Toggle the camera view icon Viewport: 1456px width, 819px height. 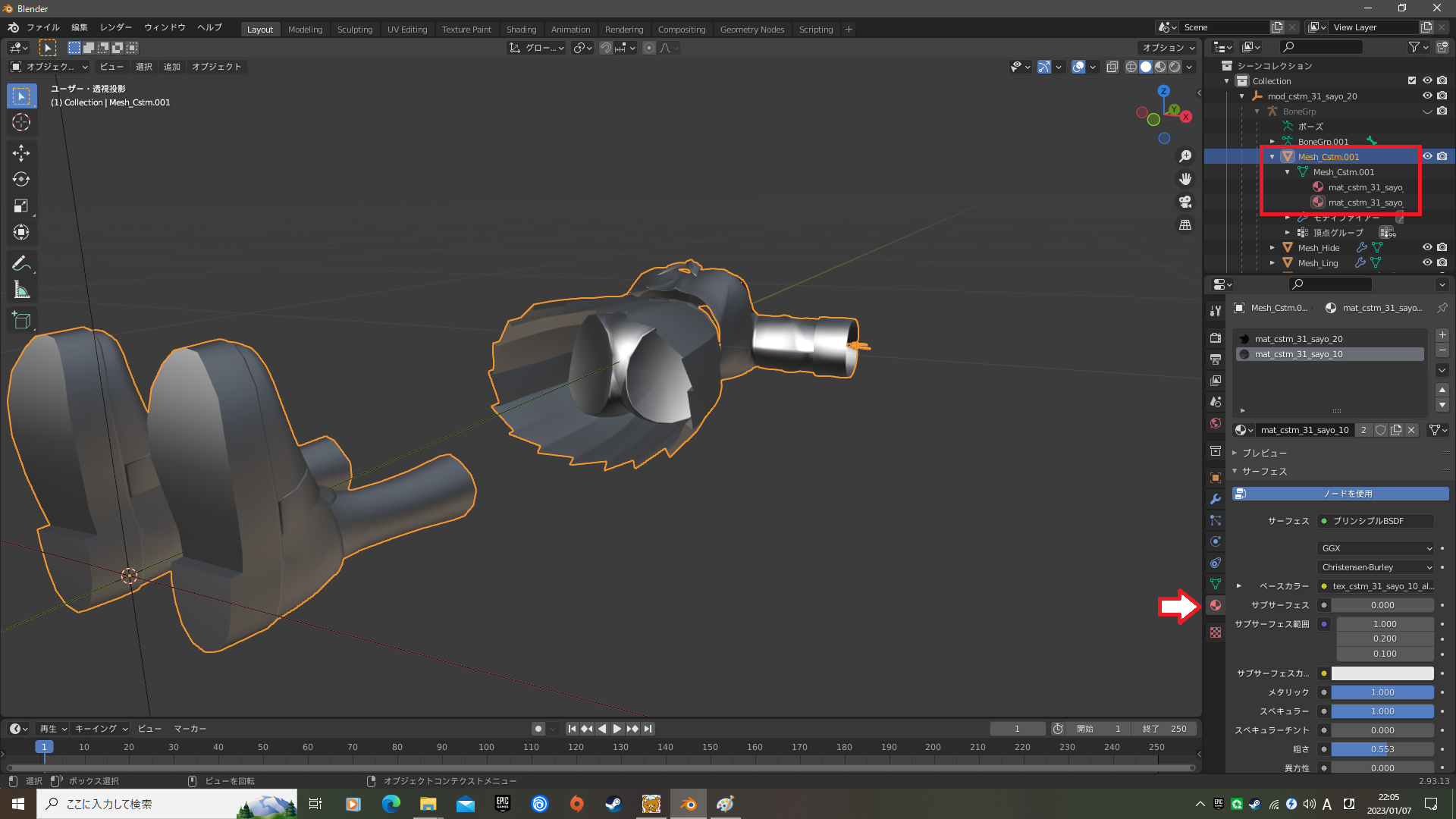(1185, 202)
